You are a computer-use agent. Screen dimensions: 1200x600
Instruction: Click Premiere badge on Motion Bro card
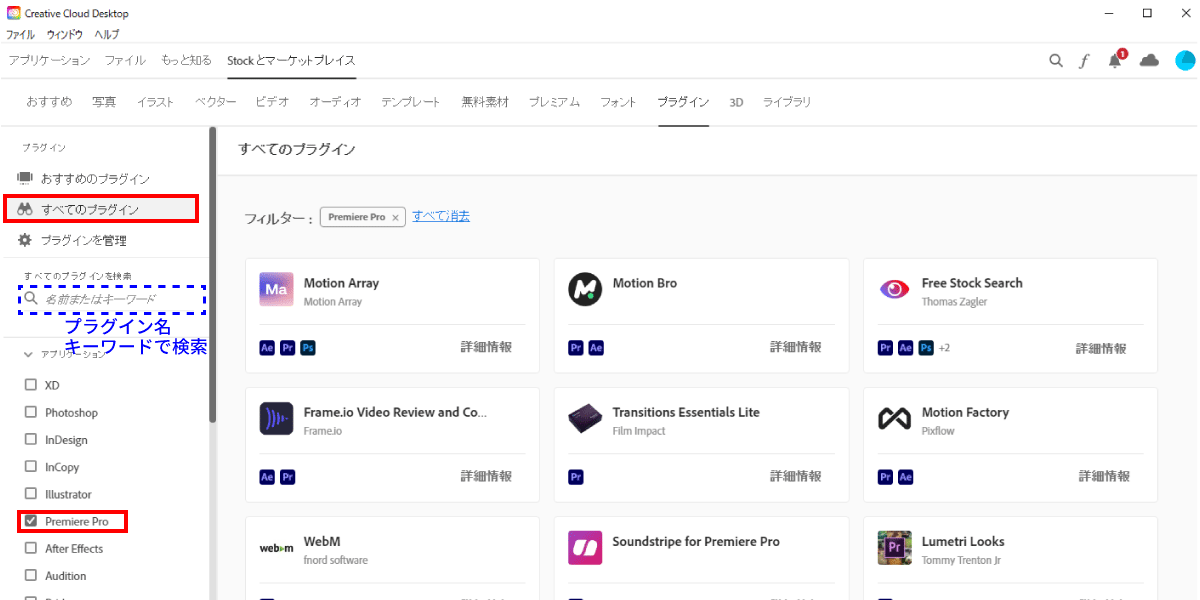(x=576, y=348)
